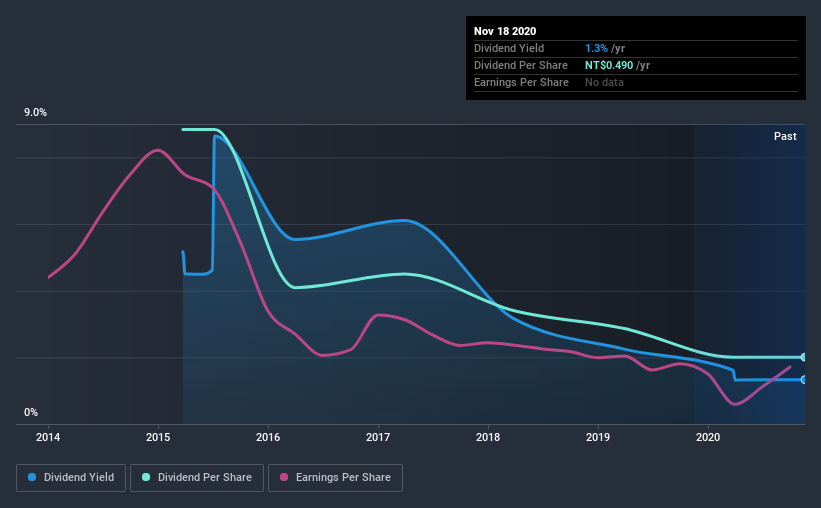Click the 2020 x-axis label
Image resolution: width=821 pixels, height=508 pixels.
click(x=707, y=437)
